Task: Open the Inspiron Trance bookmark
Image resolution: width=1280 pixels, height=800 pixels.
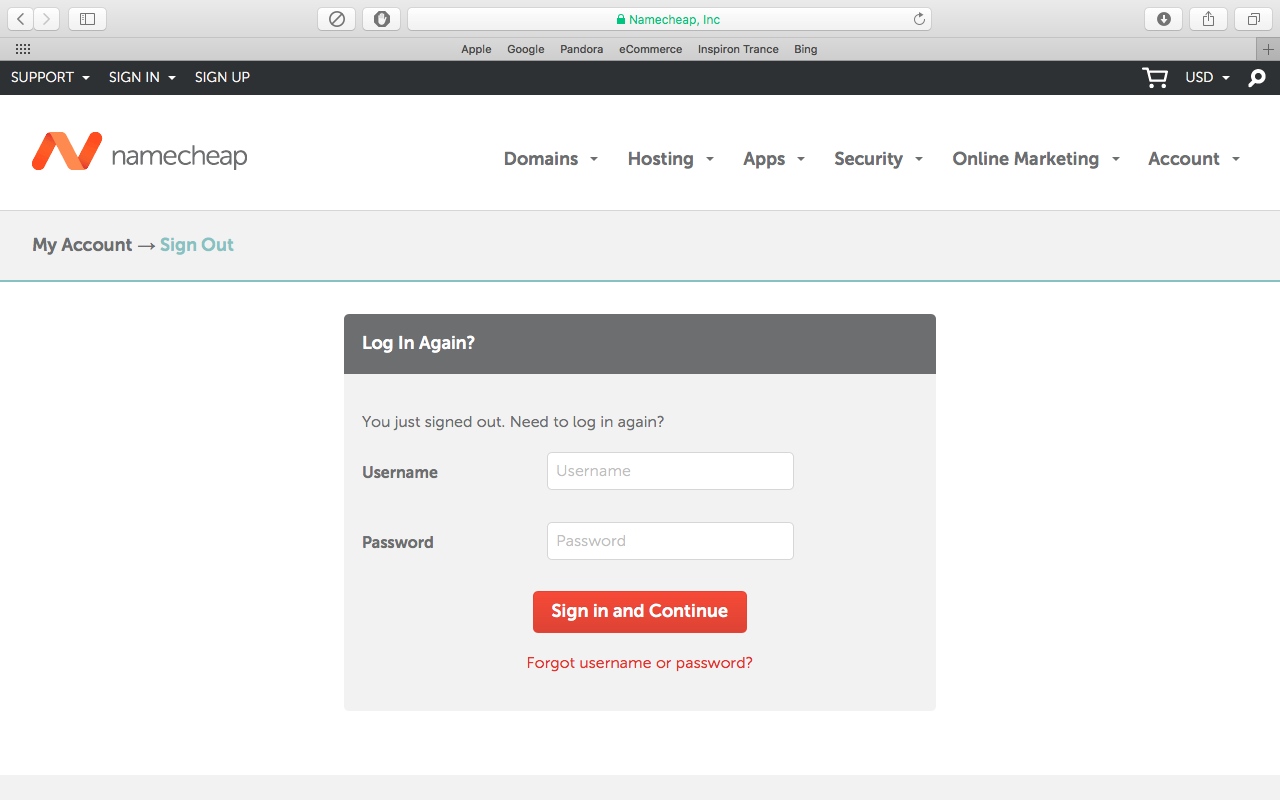Action: pos(738,49)
